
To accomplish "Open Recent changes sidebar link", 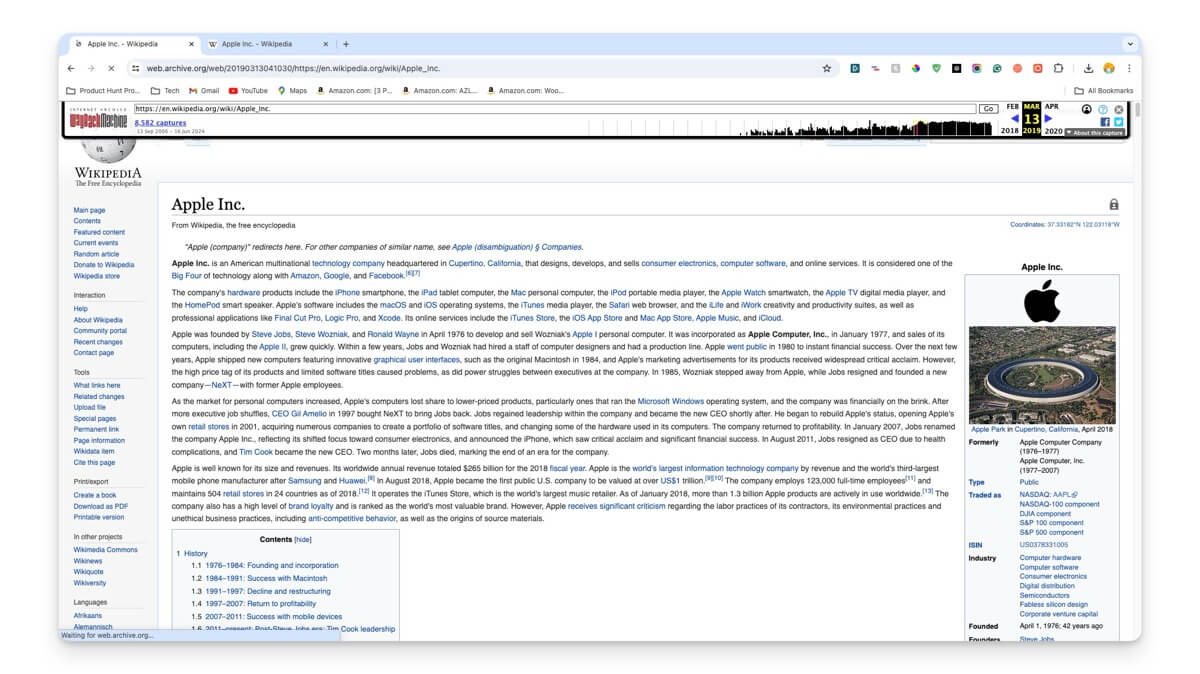I will pos(98,342).
